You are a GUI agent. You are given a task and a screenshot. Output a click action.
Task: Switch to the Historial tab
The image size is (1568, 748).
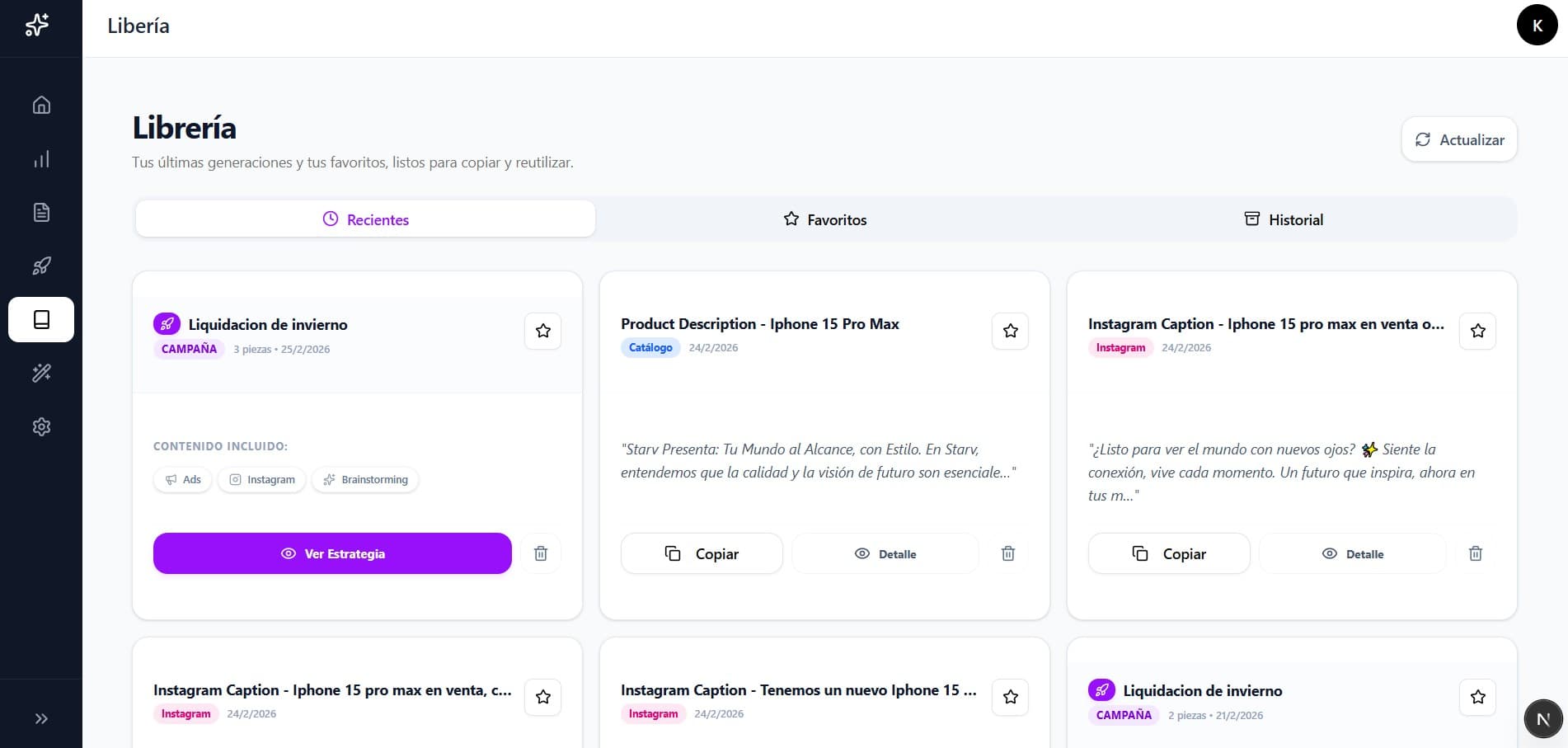1284,219
